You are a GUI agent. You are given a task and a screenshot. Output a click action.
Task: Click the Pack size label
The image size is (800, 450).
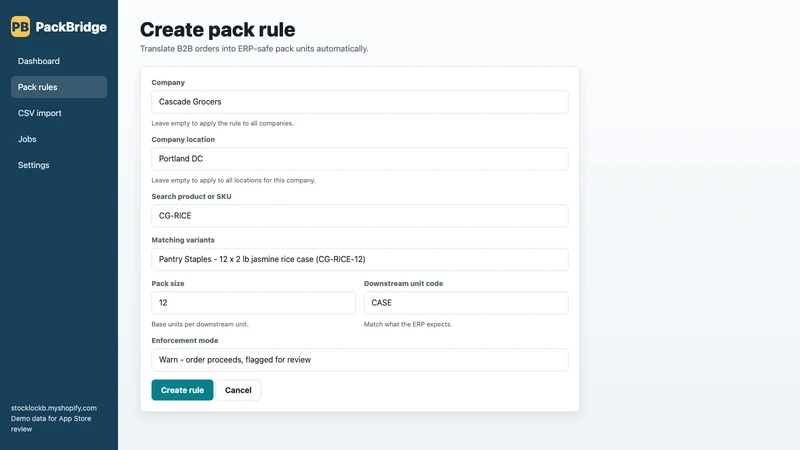(x=168, y=284)
